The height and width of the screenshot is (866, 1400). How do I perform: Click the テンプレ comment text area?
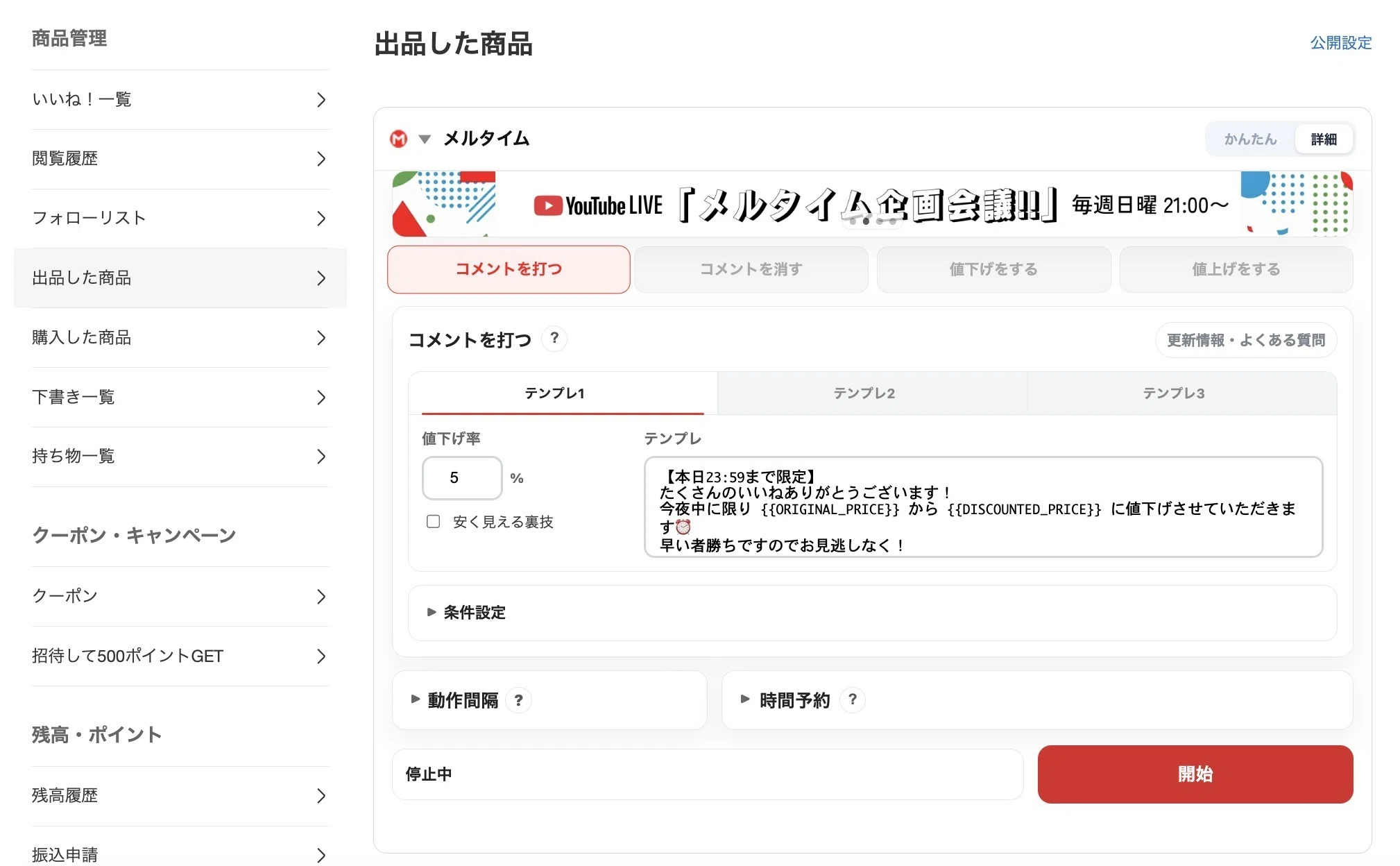coord(983,507)
